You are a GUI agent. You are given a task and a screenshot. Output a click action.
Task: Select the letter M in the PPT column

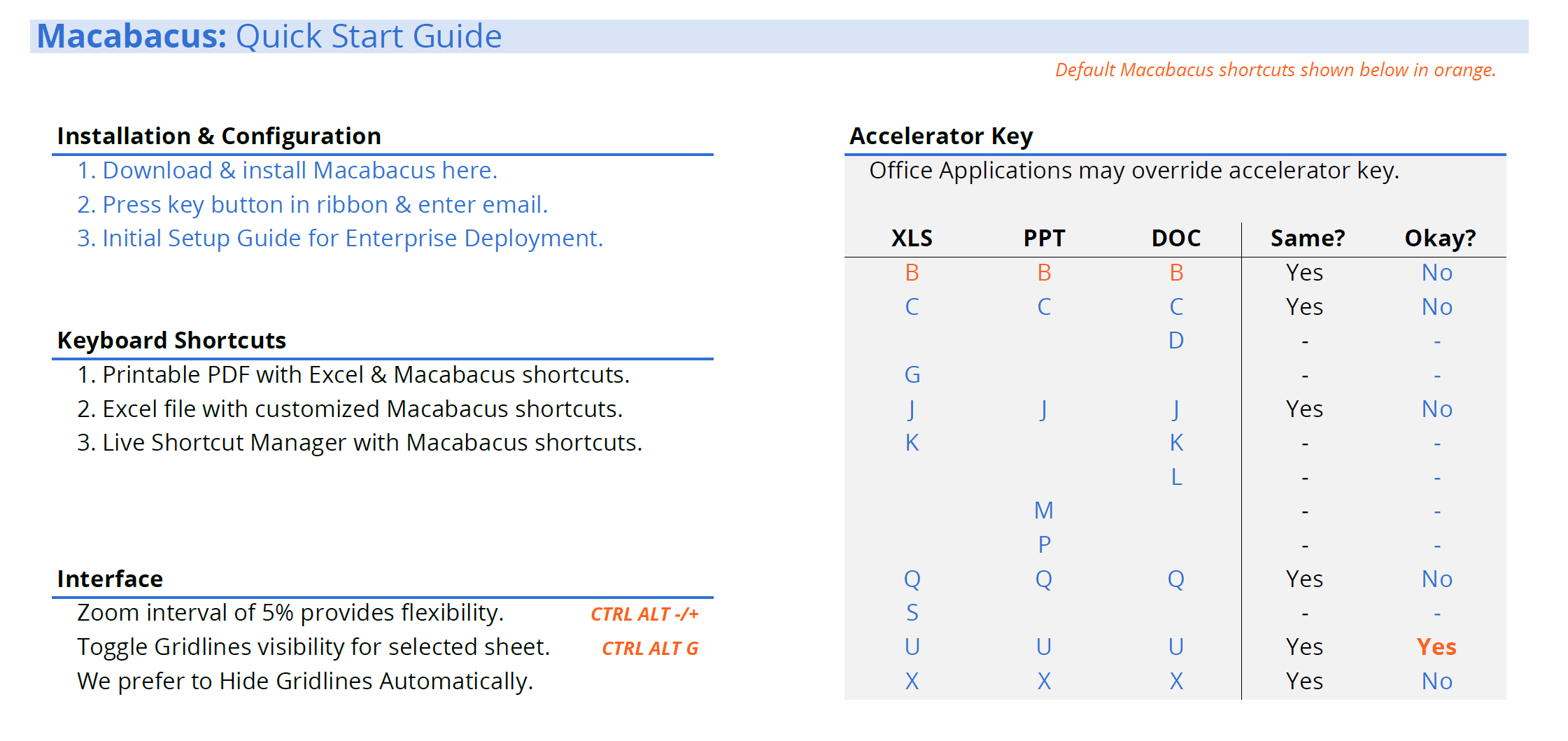coord(1044,511)
